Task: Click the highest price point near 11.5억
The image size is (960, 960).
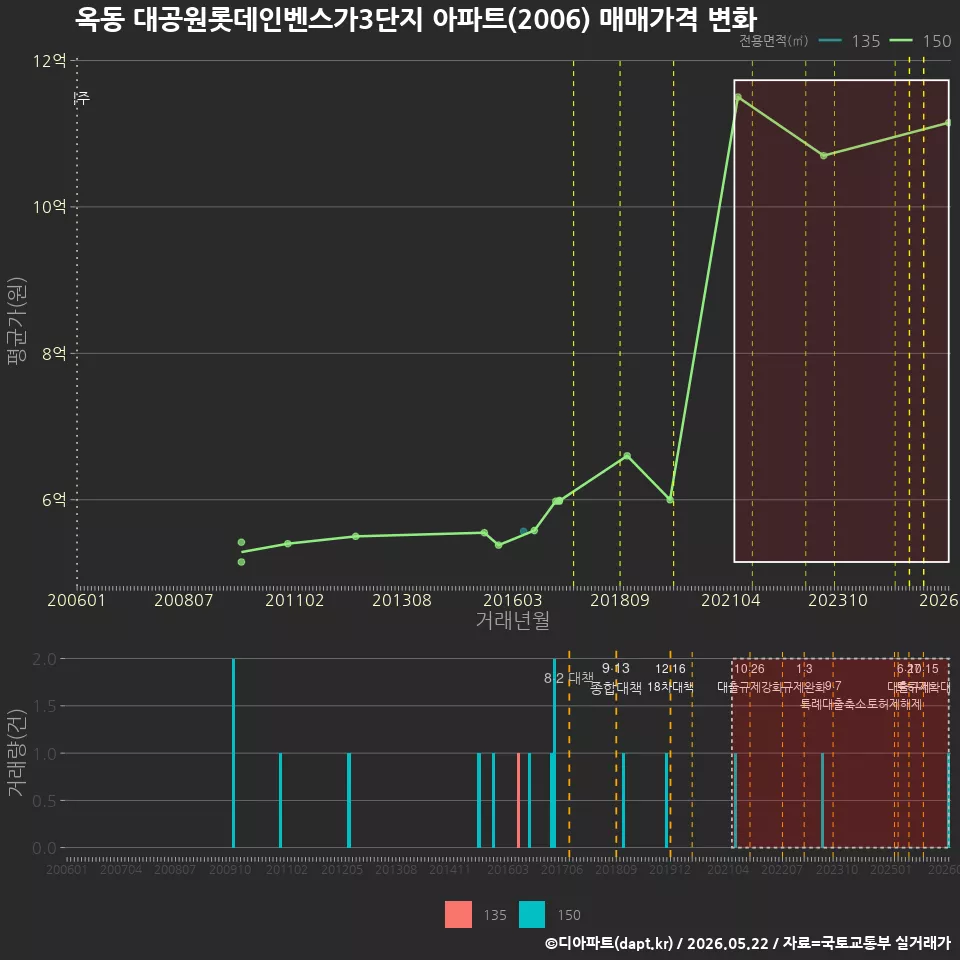Action: point(738,97)
